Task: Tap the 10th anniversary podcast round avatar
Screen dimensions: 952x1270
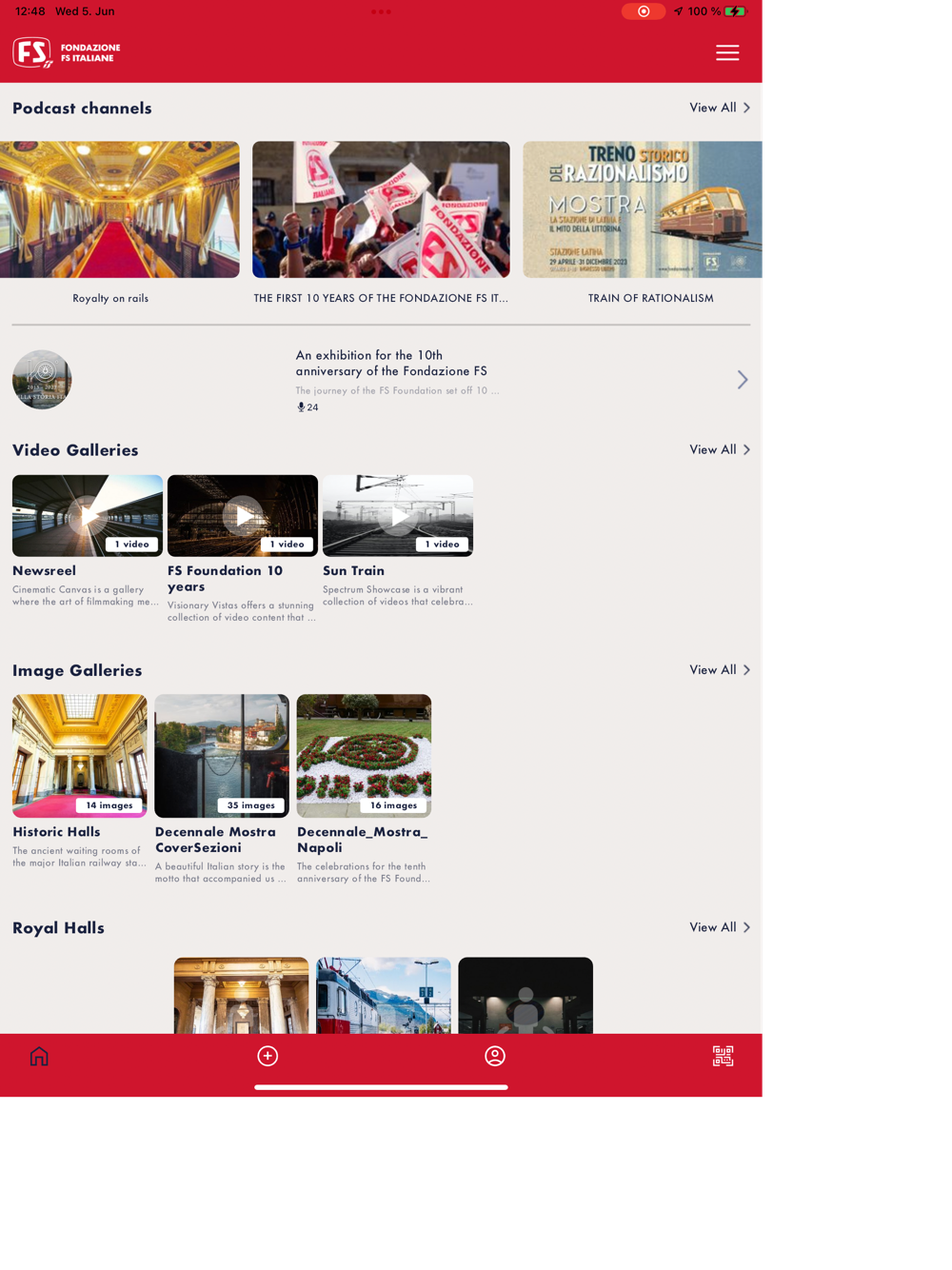Action: pyautogui.click(x=42, y=380)
